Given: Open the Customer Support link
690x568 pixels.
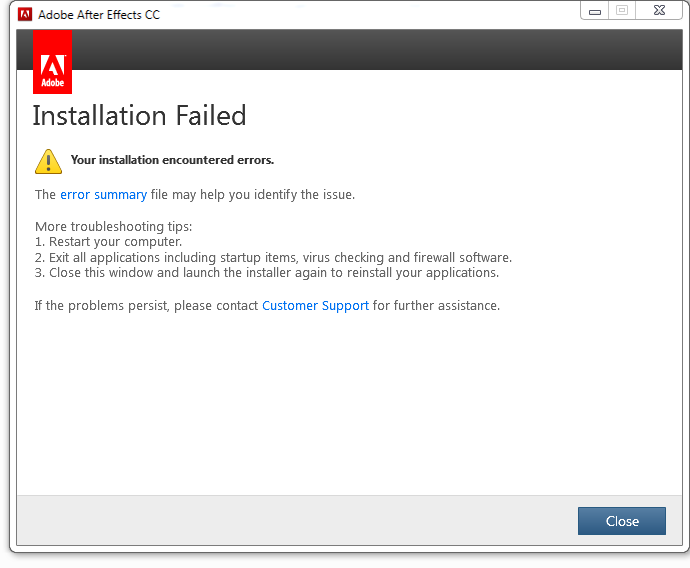Looking at the screenshot, I should [x=315, y=305].
